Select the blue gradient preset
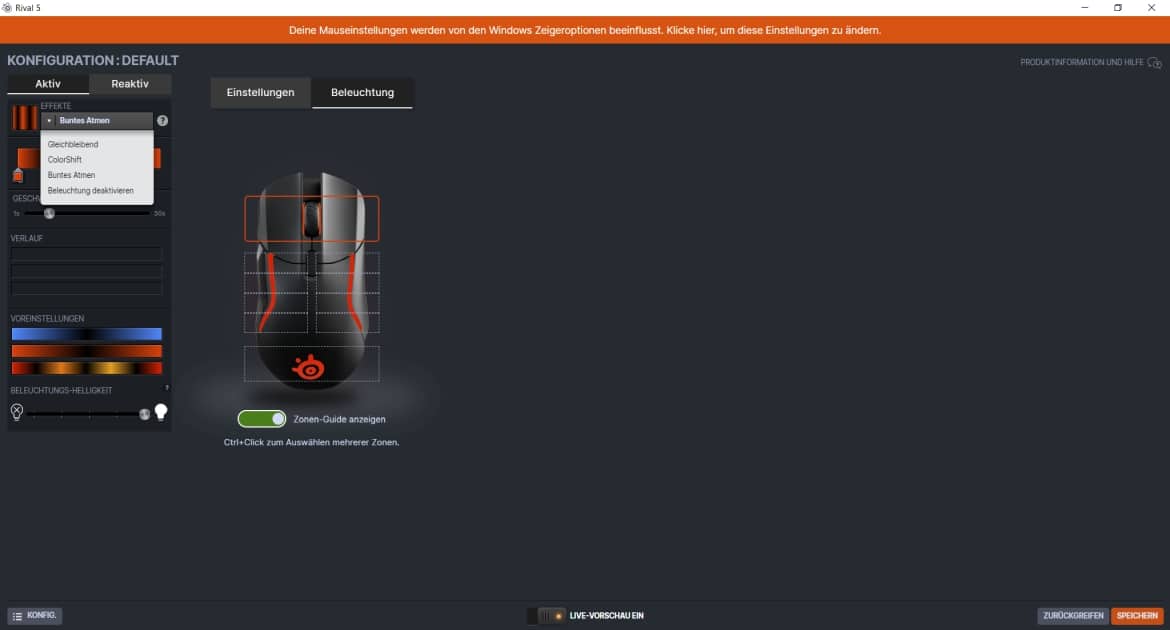The height and width of the screenshot is (630, 1170). [x=86, y=334]
